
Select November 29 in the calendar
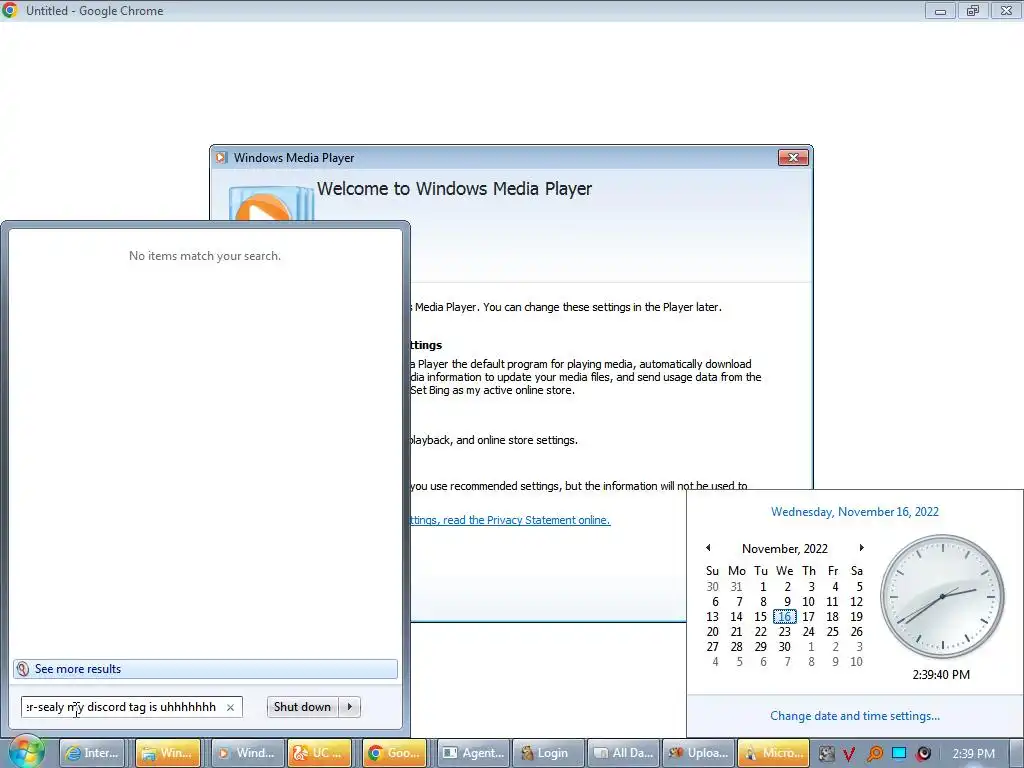click(761, 647)
